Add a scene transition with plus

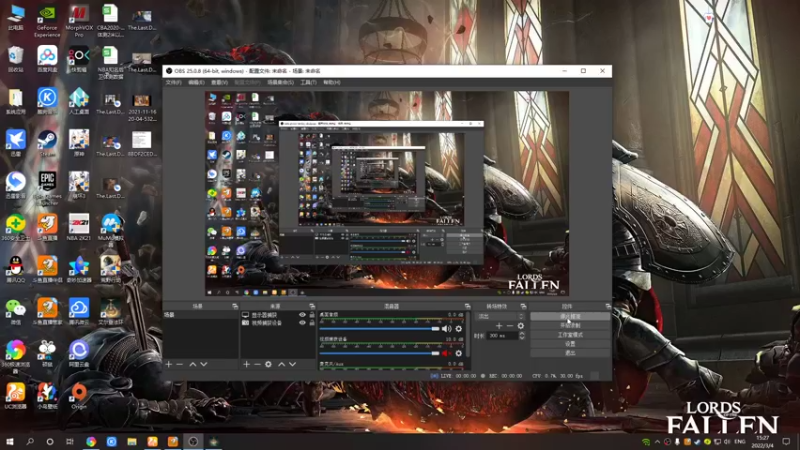coord(499,326)
